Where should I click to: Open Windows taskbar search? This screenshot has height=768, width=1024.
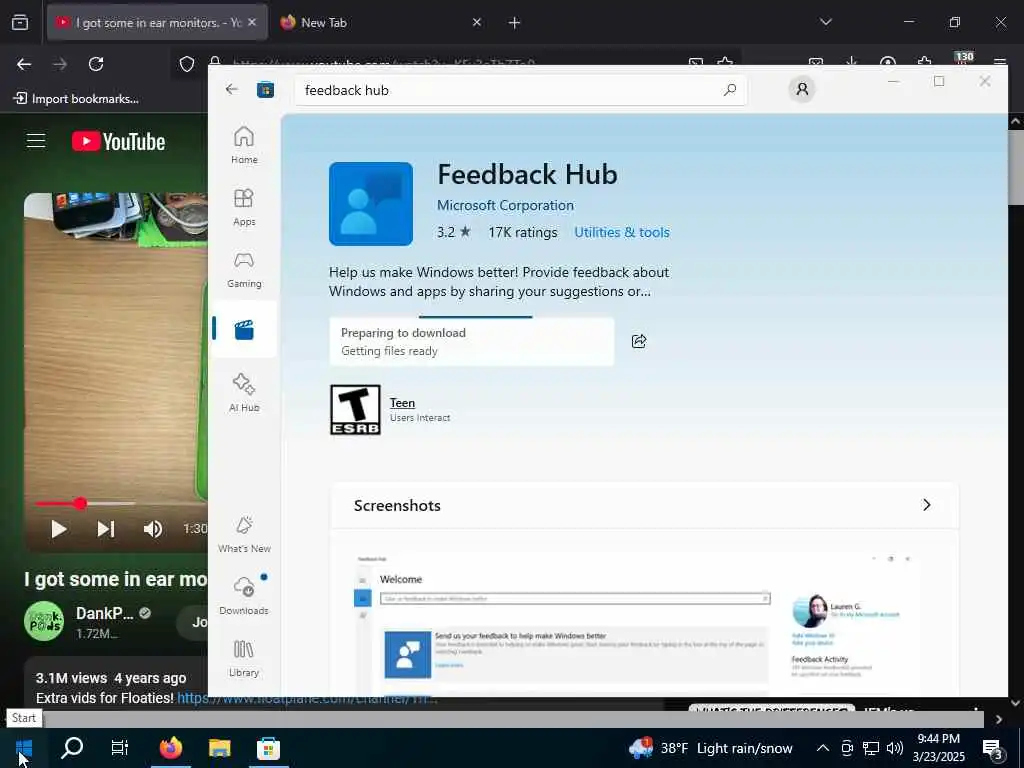[x=72, y=748]
